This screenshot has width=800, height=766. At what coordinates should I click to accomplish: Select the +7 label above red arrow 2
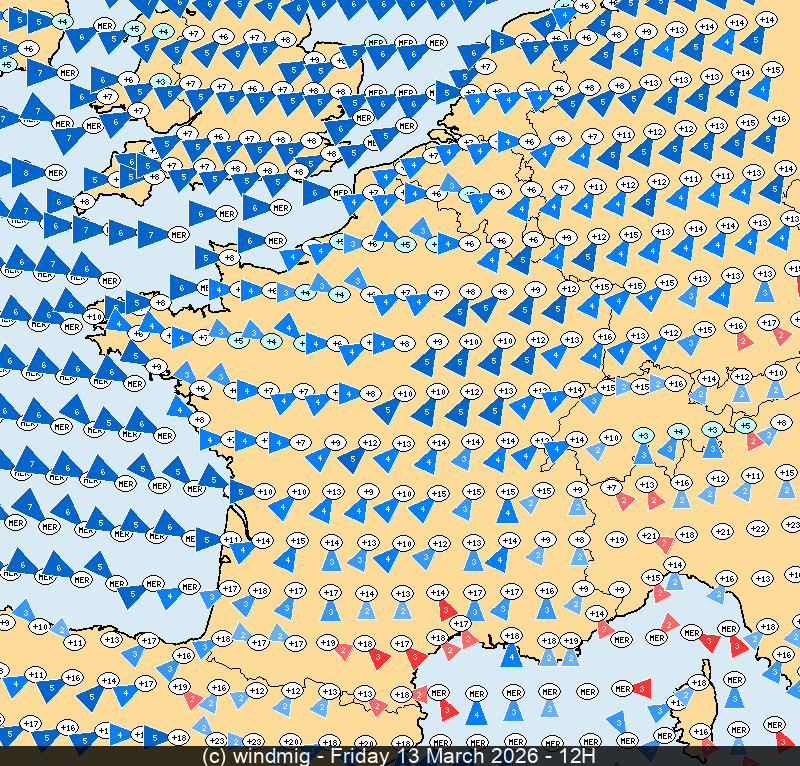pyautogui.click(x=611, y=487)
